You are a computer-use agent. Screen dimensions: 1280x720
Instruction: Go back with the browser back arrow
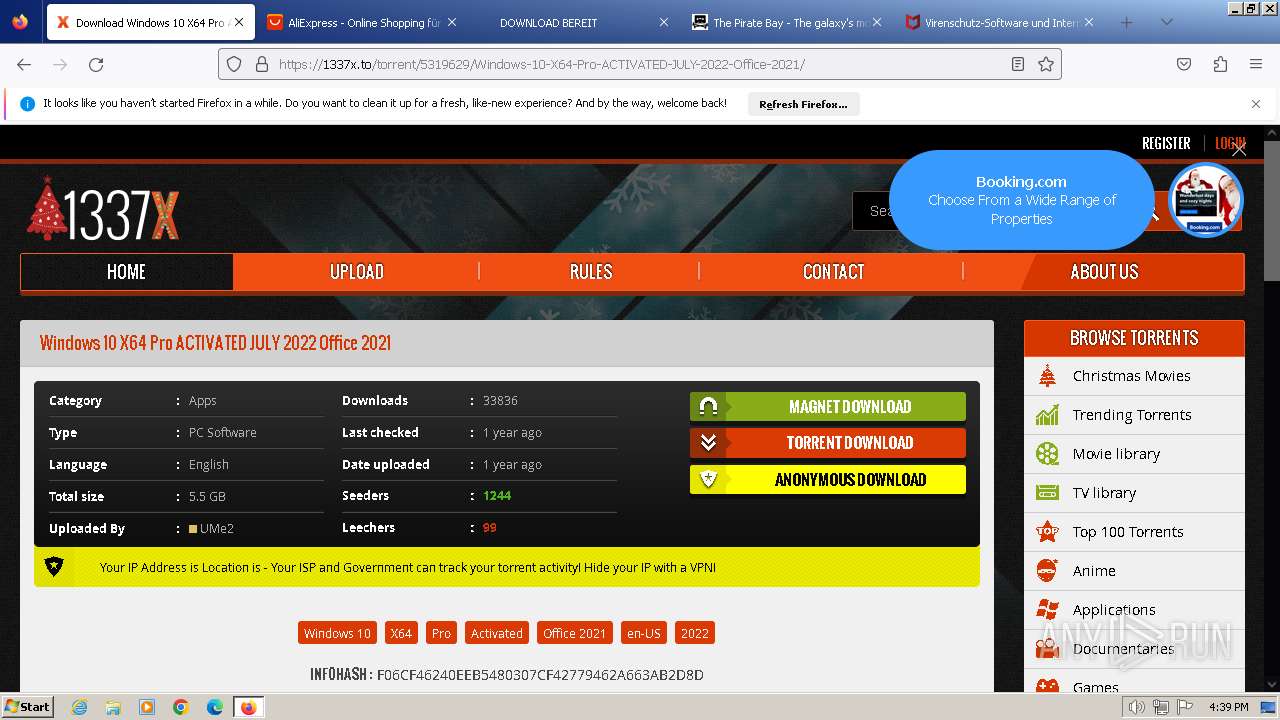tap(24, 64)
